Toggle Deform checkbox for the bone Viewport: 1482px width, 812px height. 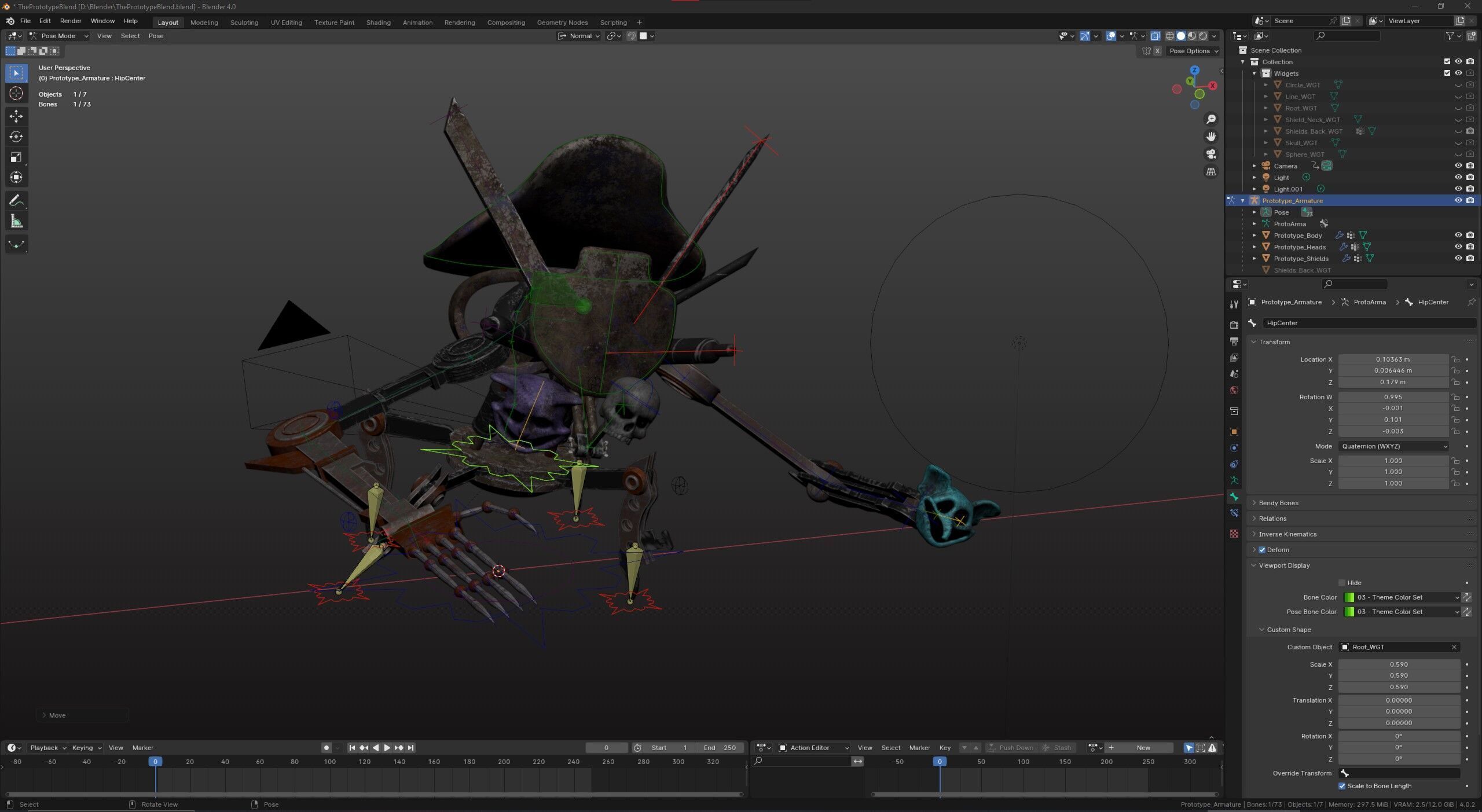(1262, 550)
